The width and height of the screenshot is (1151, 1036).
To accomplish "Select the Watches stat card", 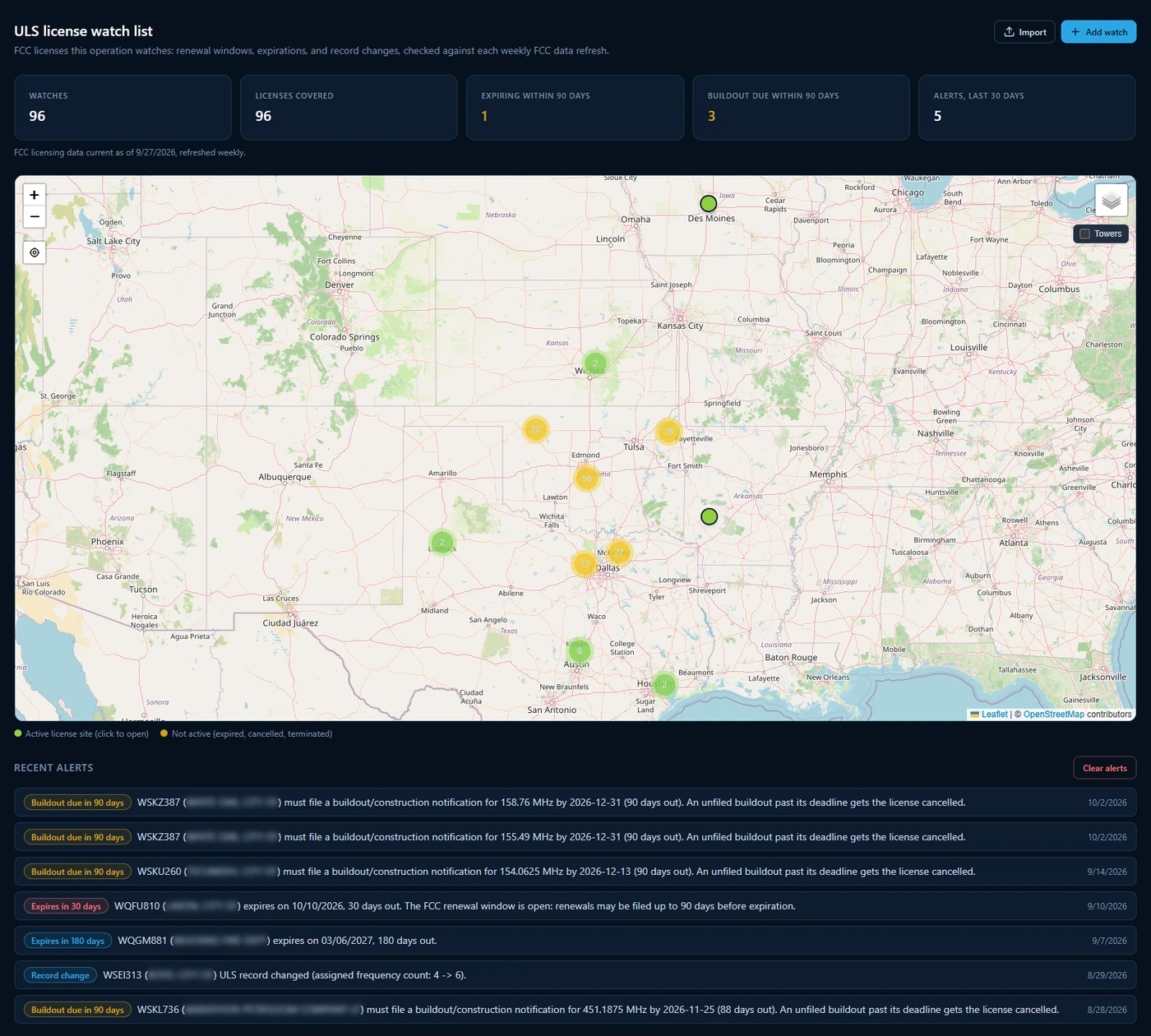I will coord(122,108).
